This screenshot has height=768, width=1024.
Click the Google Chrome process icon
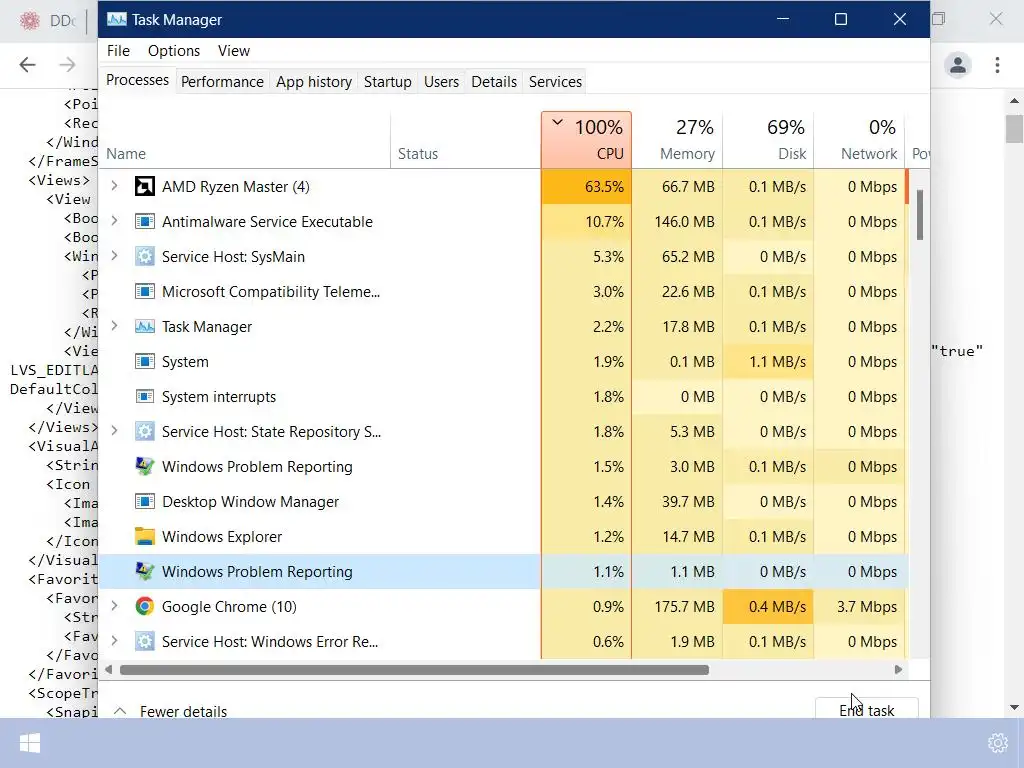(x=144, y=607)
